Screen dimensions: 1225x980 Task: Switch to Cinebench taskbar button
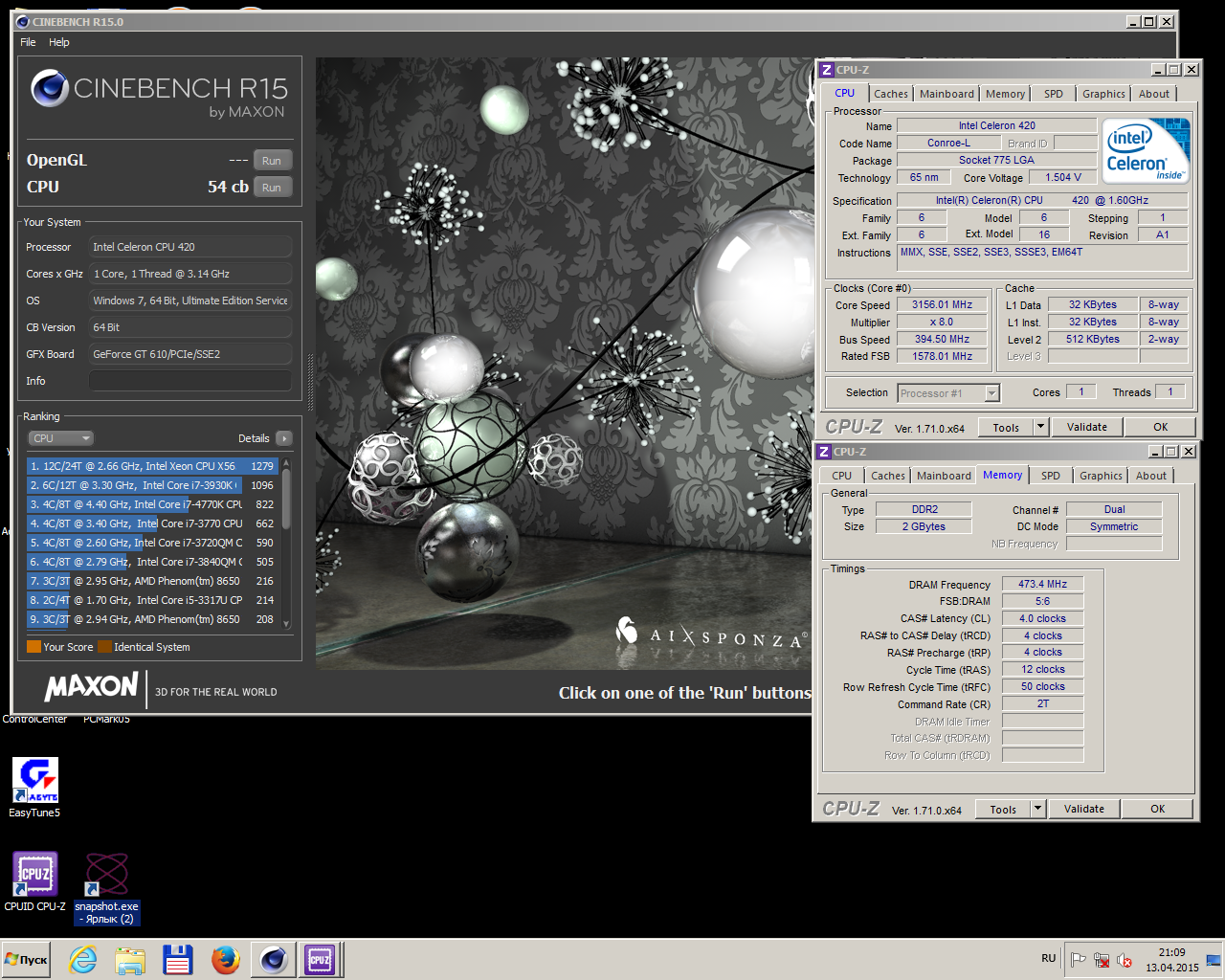(274, 959)
